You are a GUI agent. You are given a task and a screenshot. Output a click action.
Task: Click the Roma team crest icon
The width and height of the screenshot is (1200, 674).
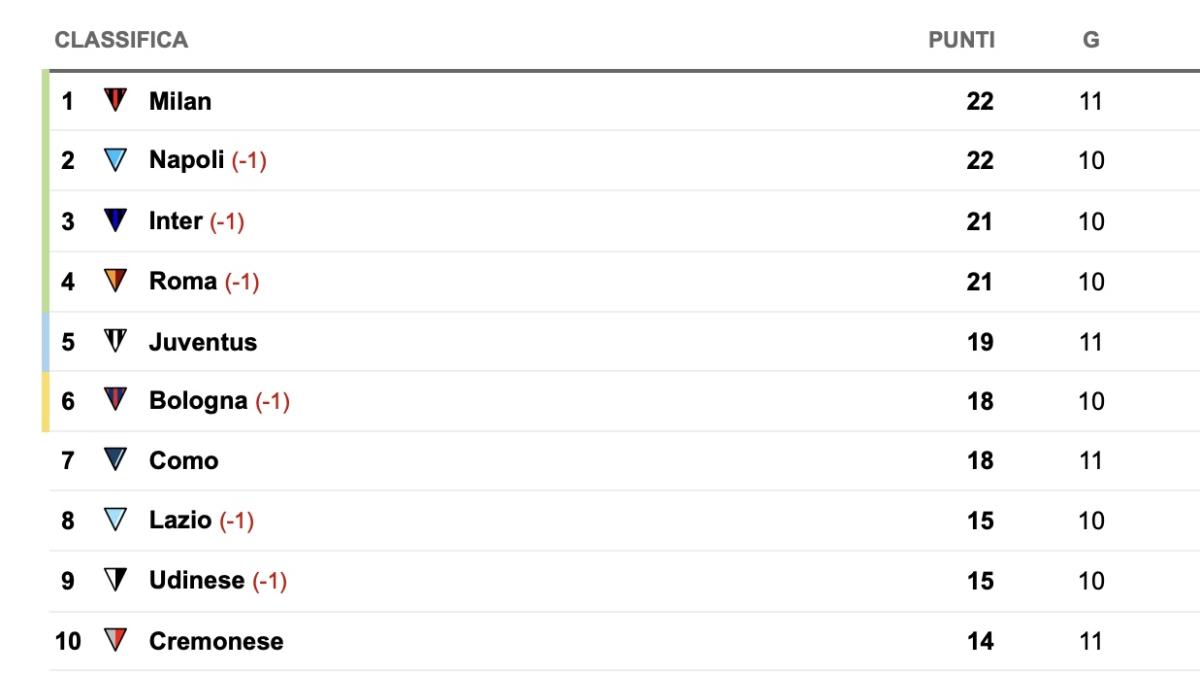pyautogui.click(x=116, y=281)
